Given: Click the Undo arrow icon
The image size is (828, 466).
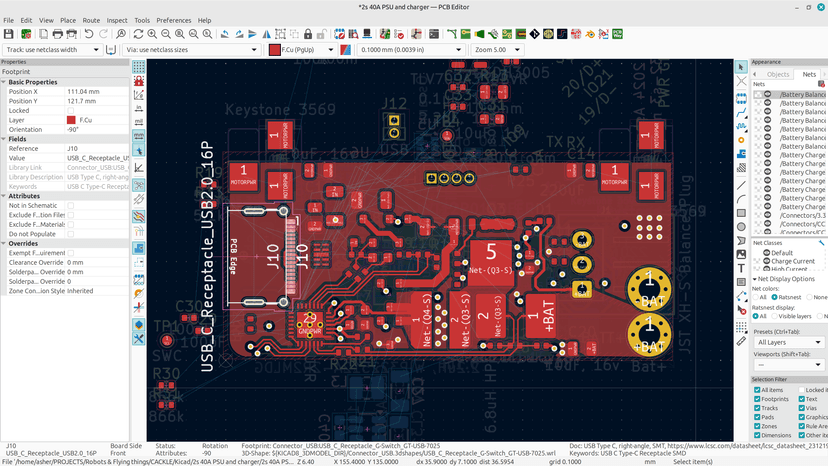Looking at the screenshot, I should [x=89, y=34].
